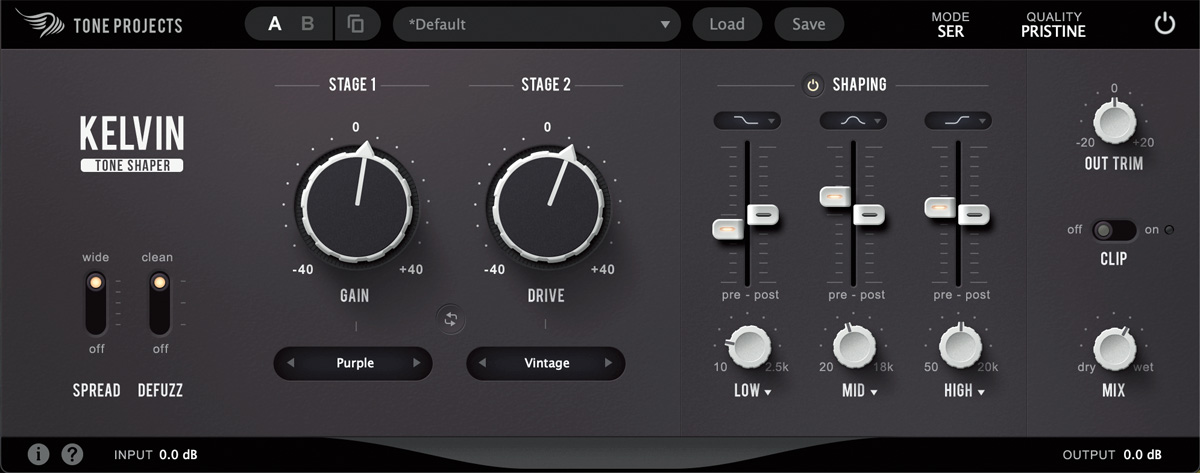Click the MID frequency knob

[853, 347]
